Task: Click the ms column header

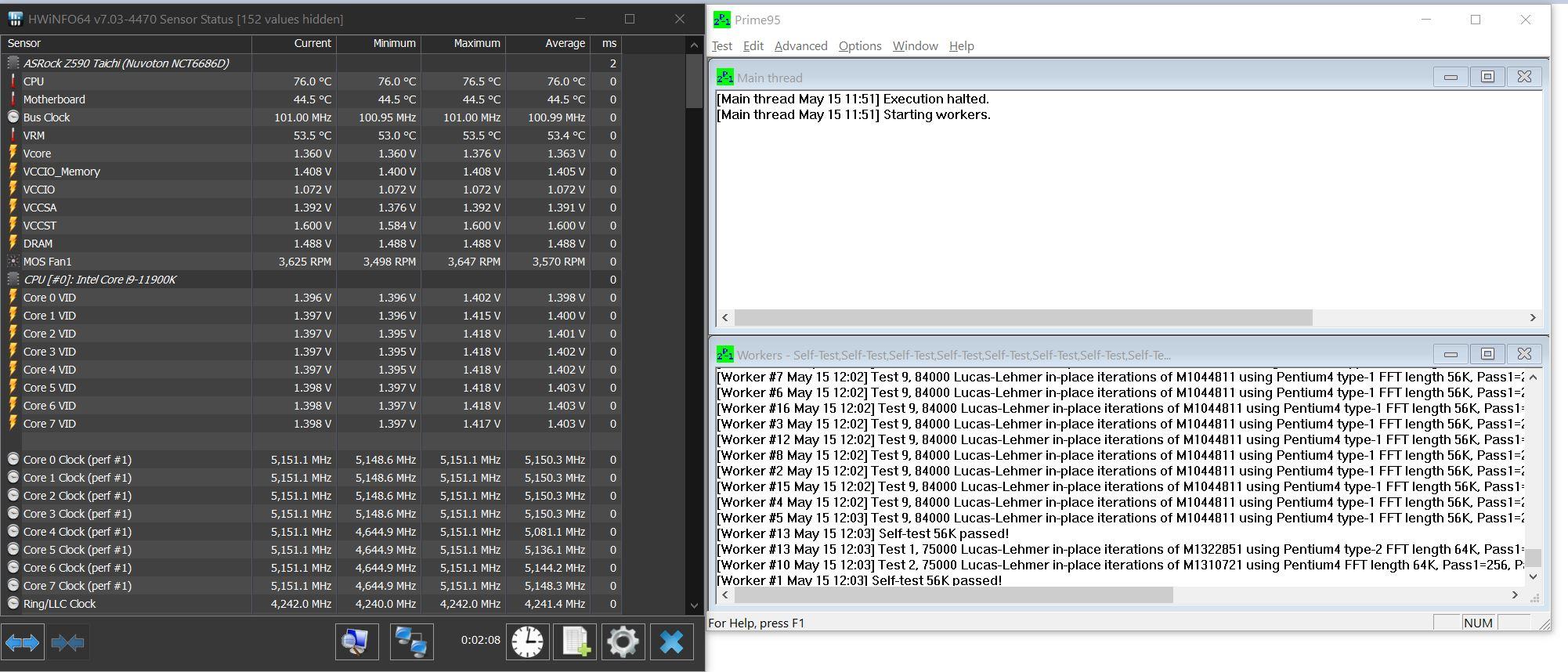Action: pyautogui.click(x=606, y=43)
